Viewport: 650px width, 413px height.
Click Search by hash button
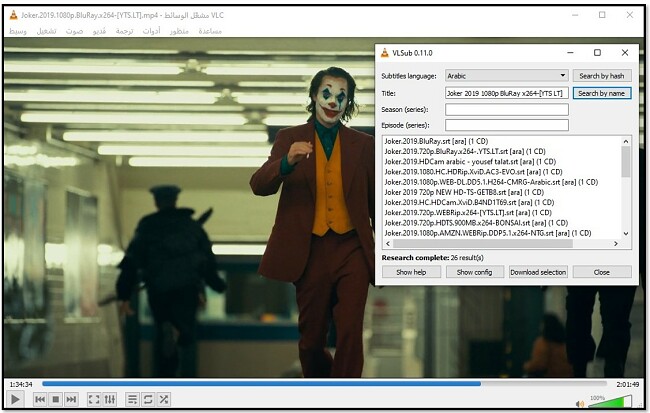click(x=602, y=76)
